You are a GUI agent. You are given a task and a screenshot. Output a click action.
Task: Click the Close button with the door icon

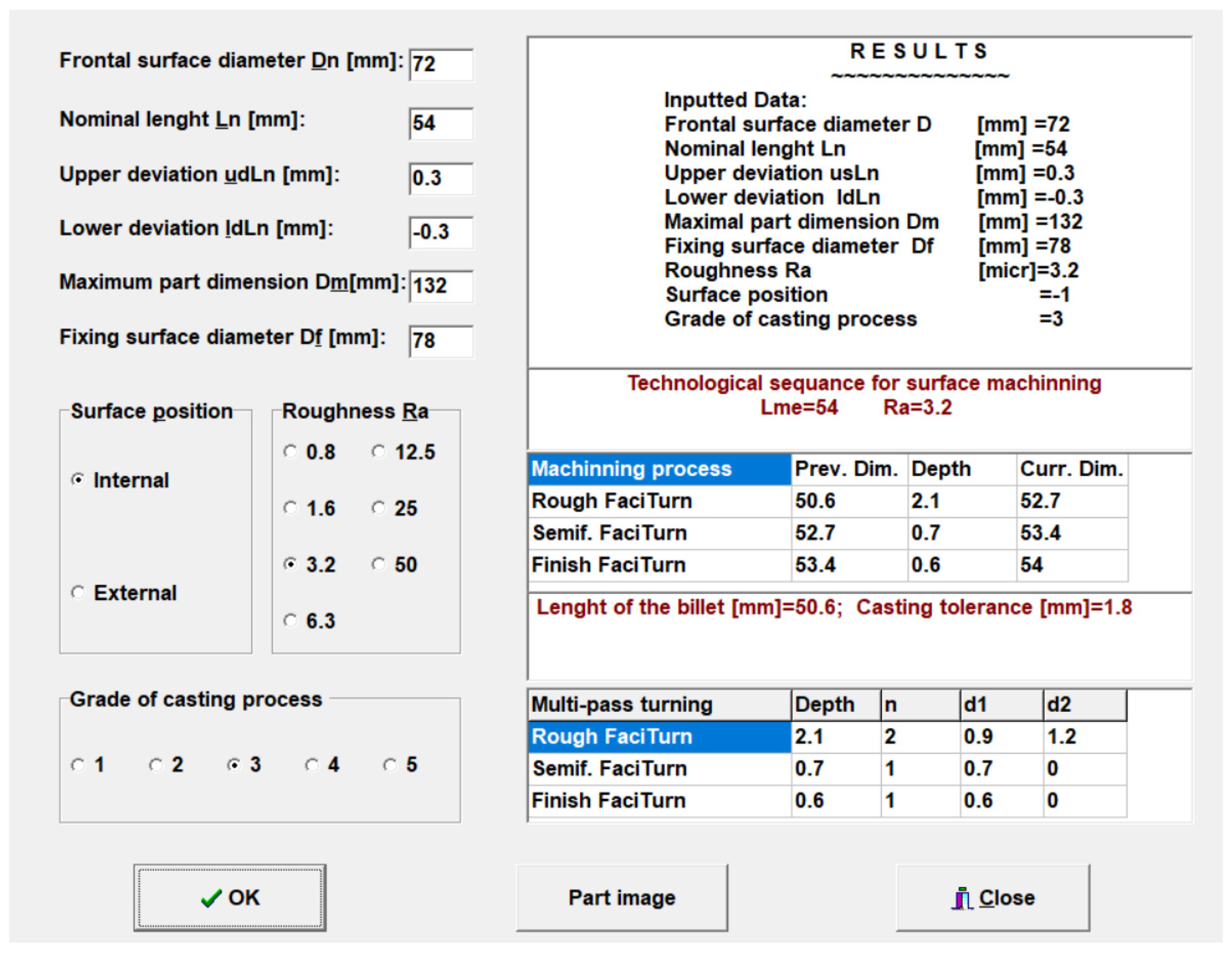(x=993, y=897)
